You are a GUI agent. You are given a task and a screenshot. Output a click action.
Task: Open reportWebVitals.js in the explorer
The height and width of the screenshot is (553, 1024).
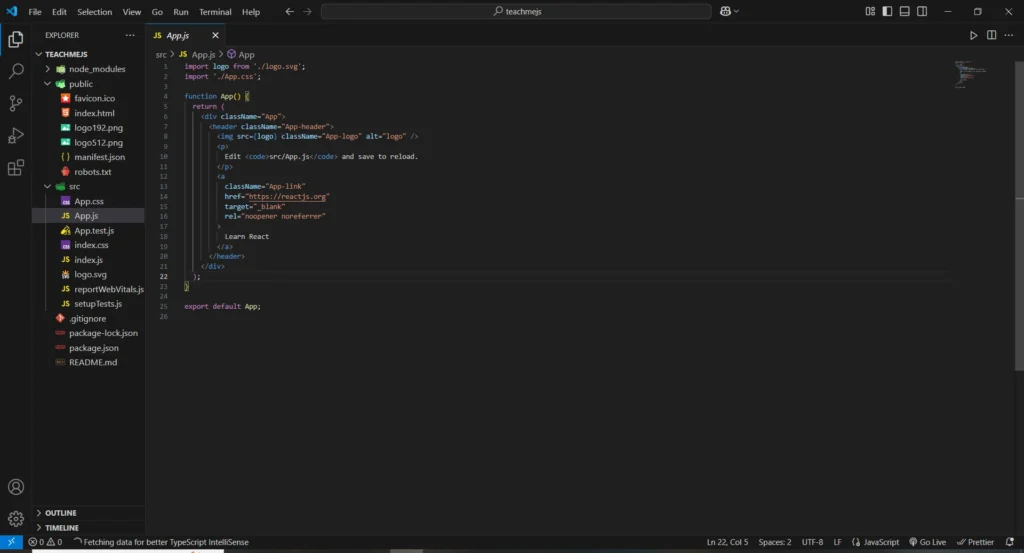point(108,289)
